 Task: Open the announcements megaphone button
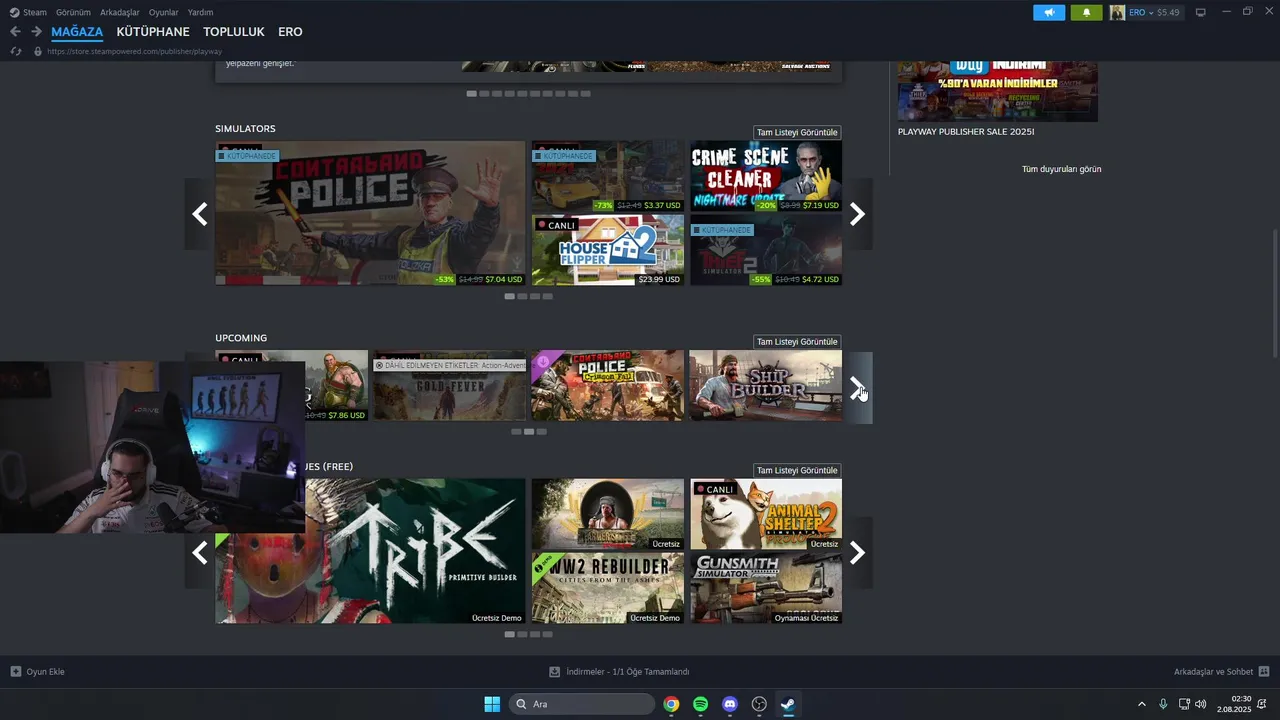coord(1049,12)
